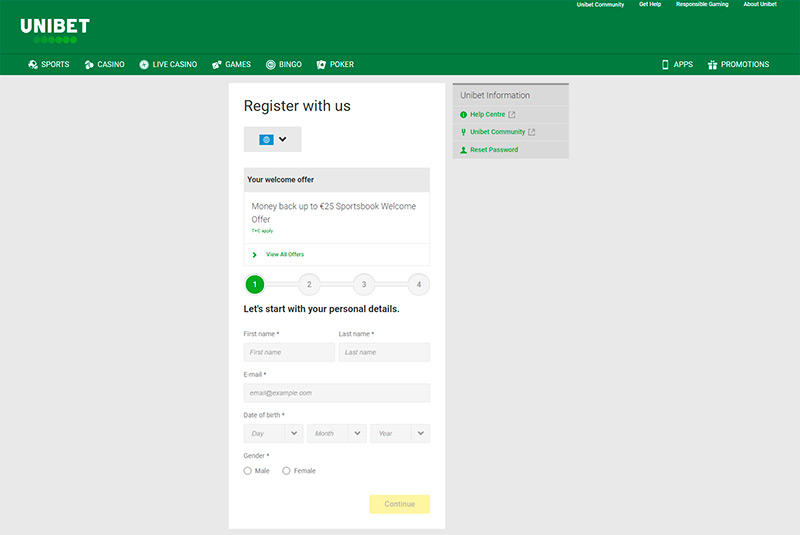Open the Live Casino menu item
Image resolution: width=800 pixels, height=535 pixels.
tap(168, 65)
